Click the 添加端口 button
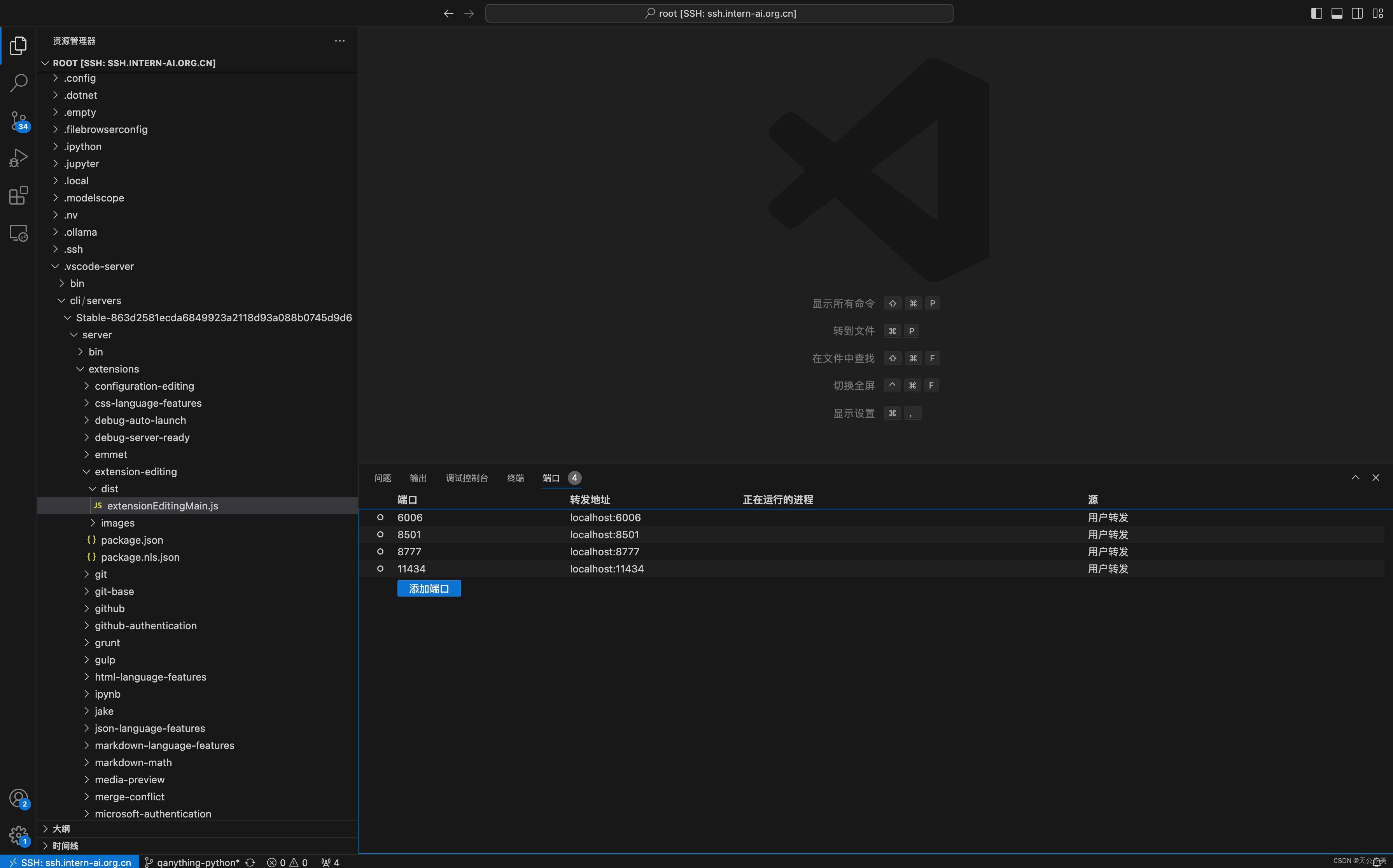The width and height of the screenshot is (1393, 868). click(x=429, y=588)
